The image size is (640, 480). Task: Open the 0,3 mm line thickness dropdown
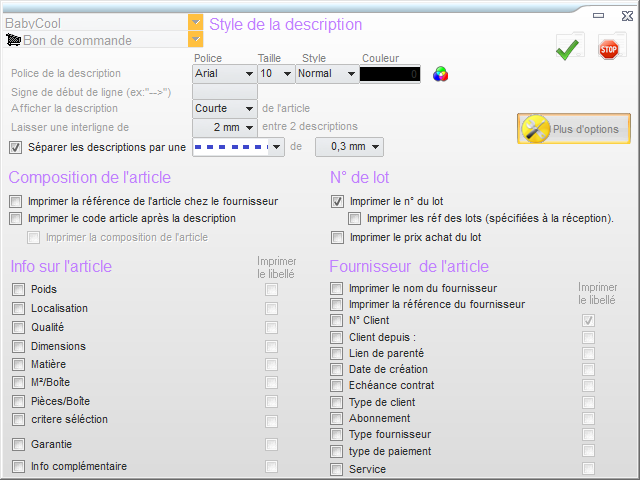tap(374, 147)
